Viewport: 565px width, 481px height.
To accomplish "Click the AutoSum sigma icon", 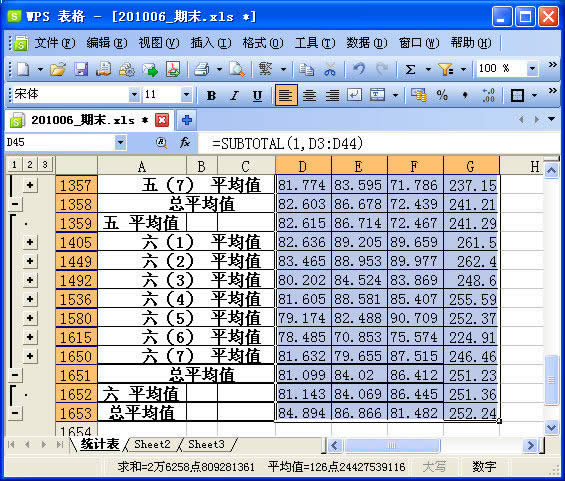I will [410, 69].
